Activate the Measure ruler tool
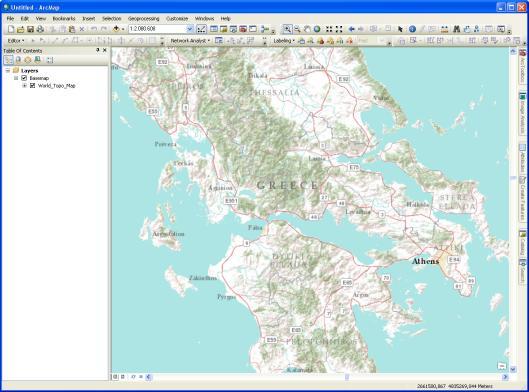 pos(445,29)
